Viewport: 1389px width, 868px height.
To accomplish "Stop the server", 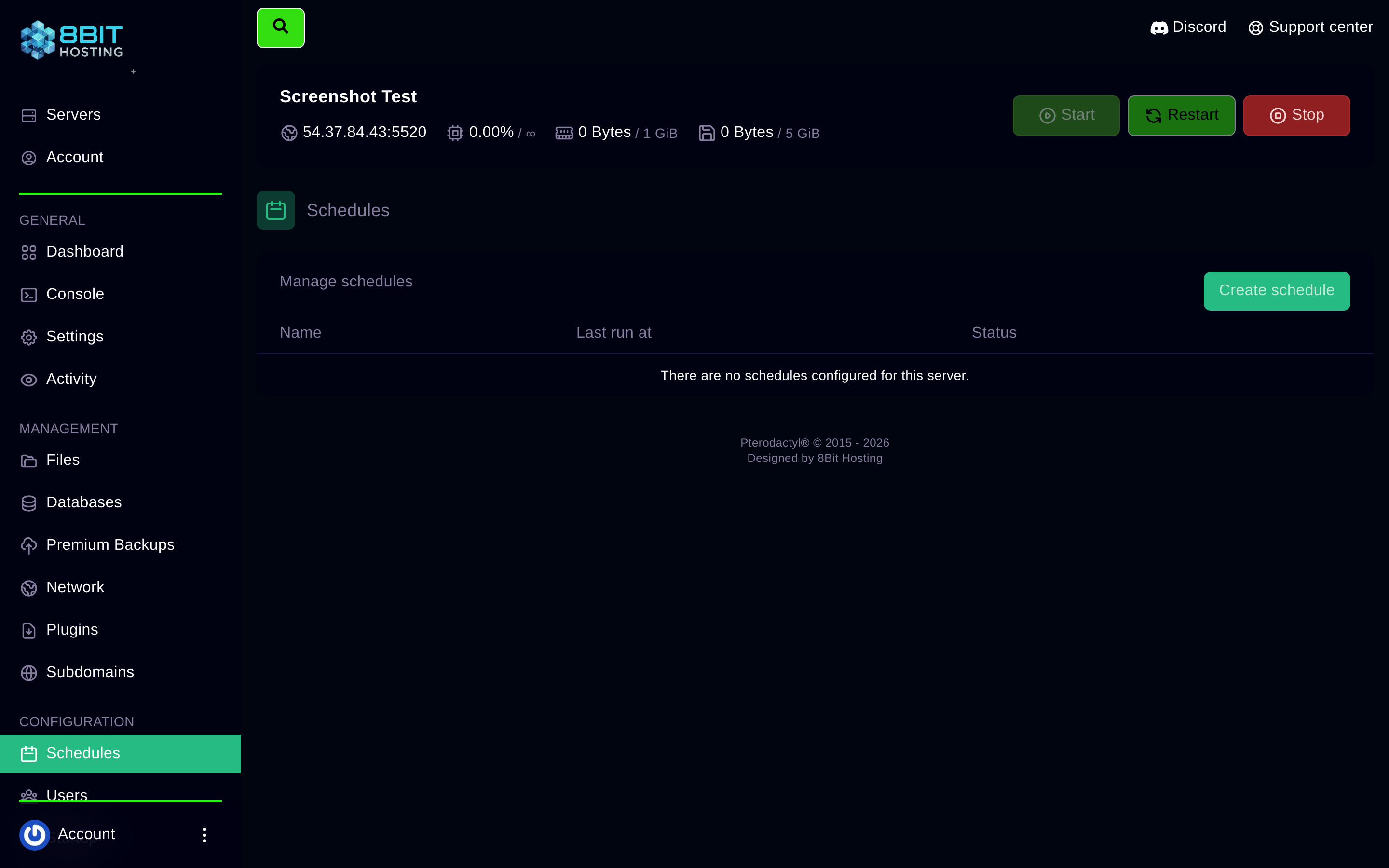I will coord(1296,115).
